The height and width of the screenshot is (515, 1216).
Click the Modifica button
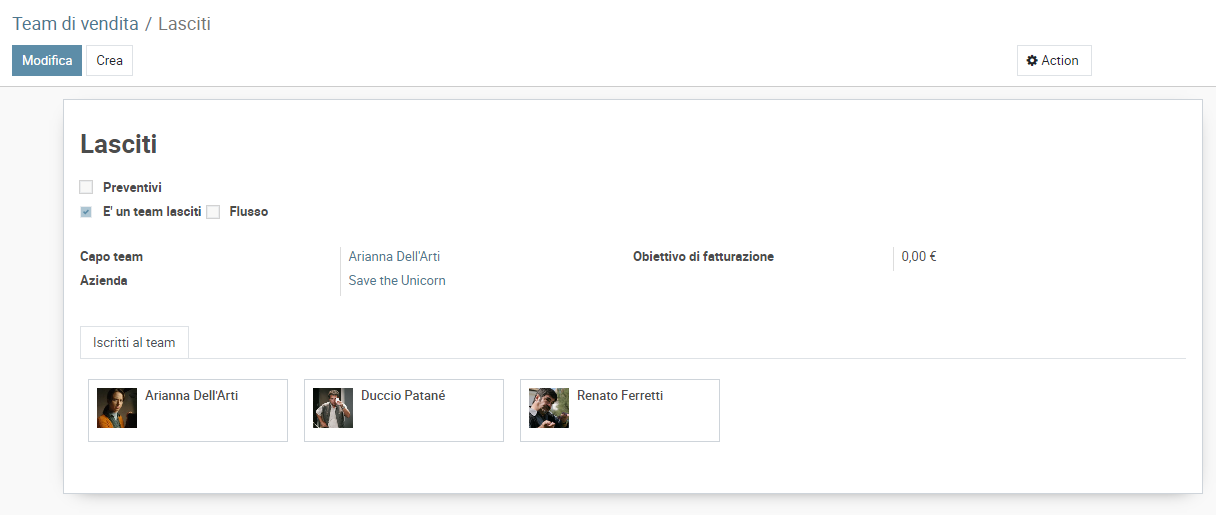coord(47,61)
